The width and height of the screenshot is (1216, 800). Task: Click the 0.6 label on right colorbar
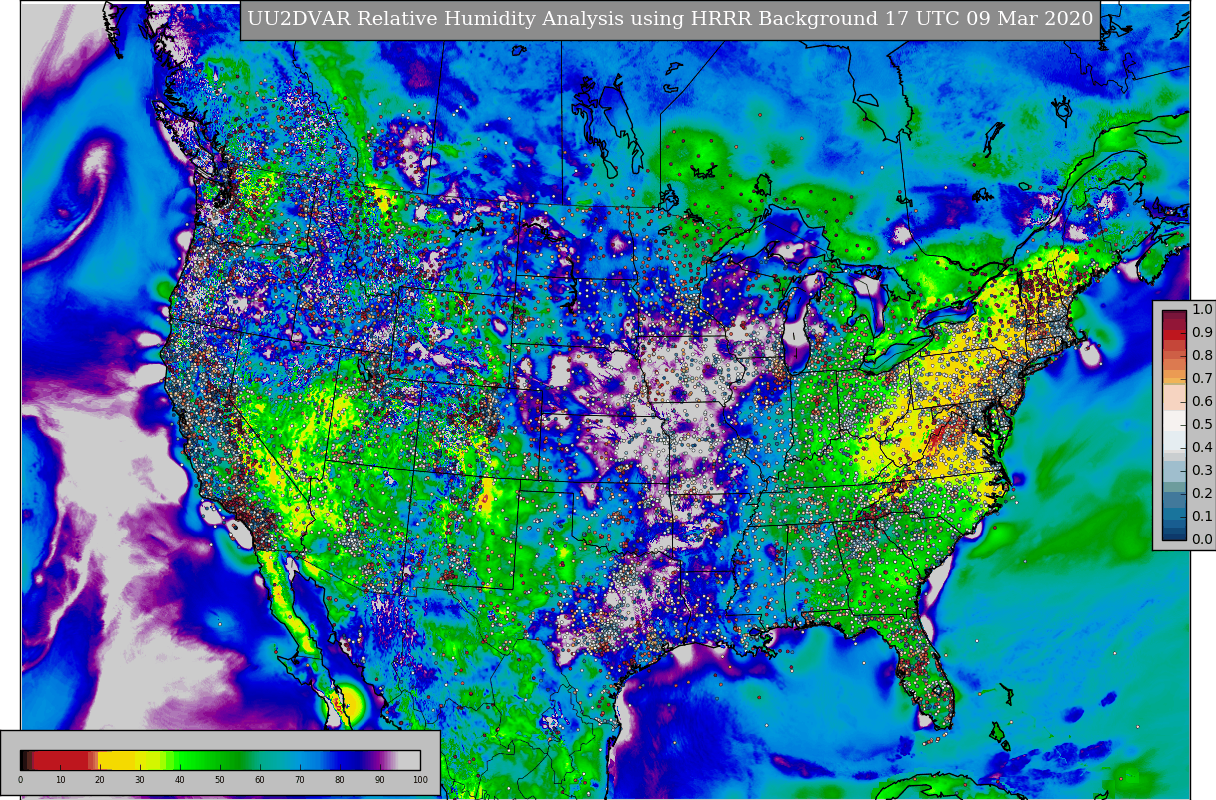[x=1202, y=402]
